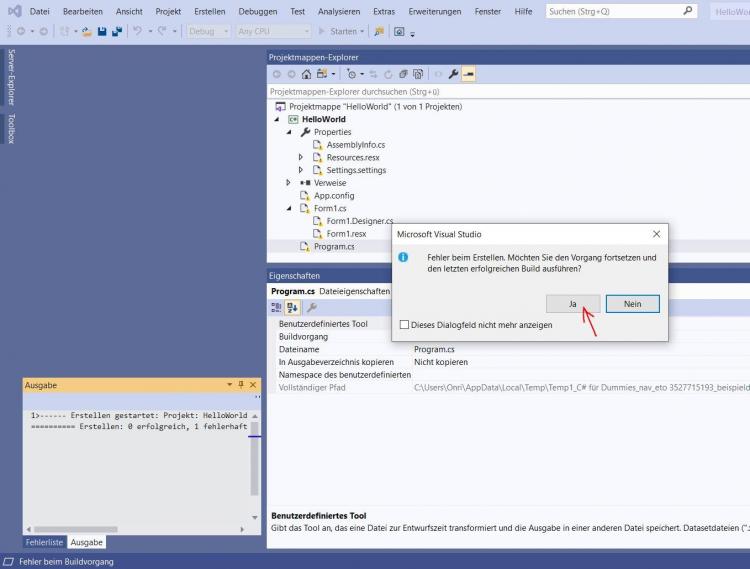The width and height of the screenshot is (750, 569).
Task: Click the navigate backward toolbar icon
Action: 21,31
